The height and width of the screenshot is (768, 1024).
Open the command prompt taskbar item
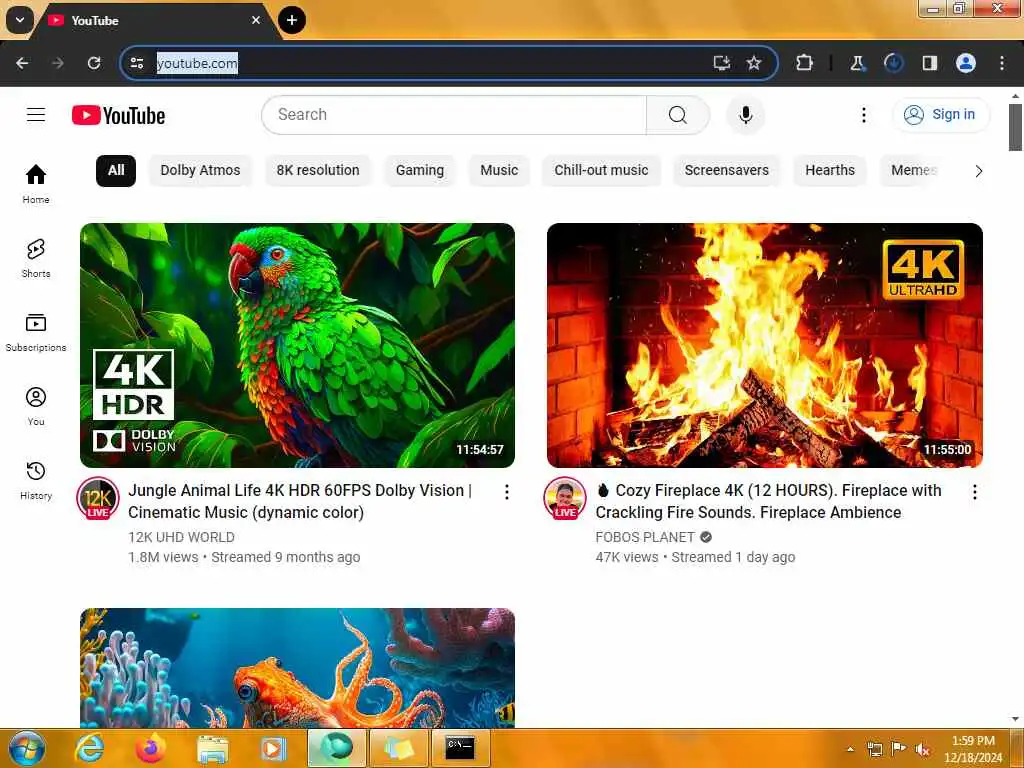pos(460,748)
